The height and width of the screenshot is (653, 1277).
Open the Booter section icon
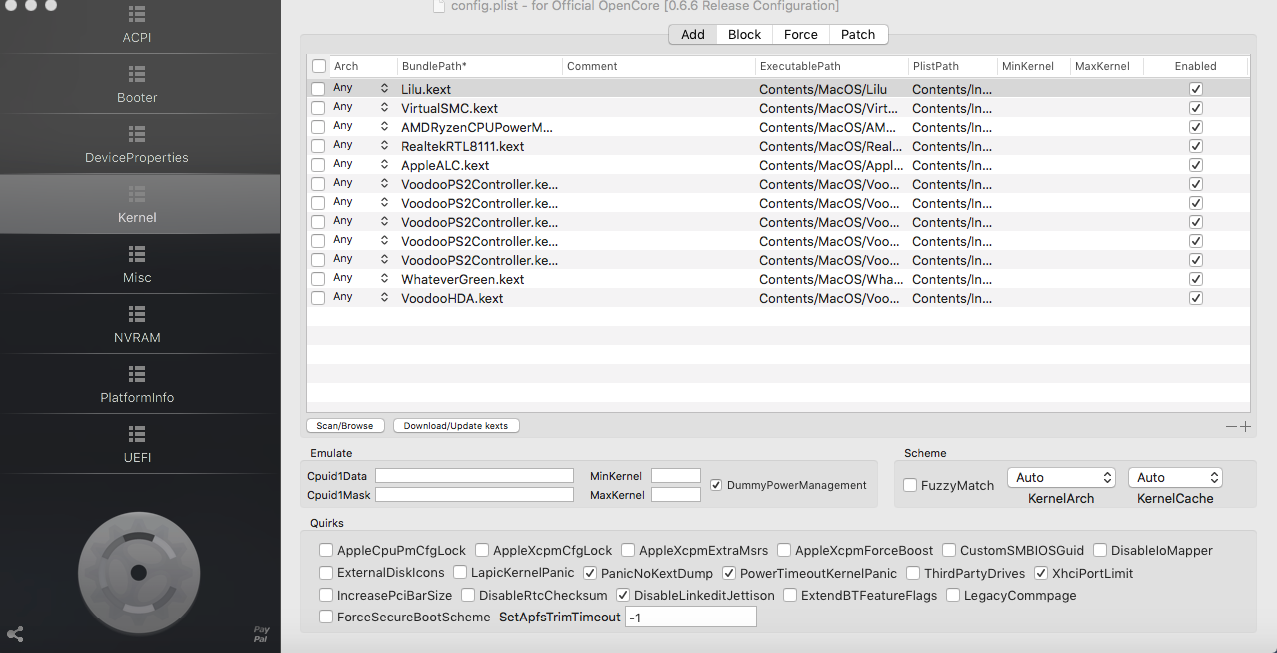[x=137, y=75]
